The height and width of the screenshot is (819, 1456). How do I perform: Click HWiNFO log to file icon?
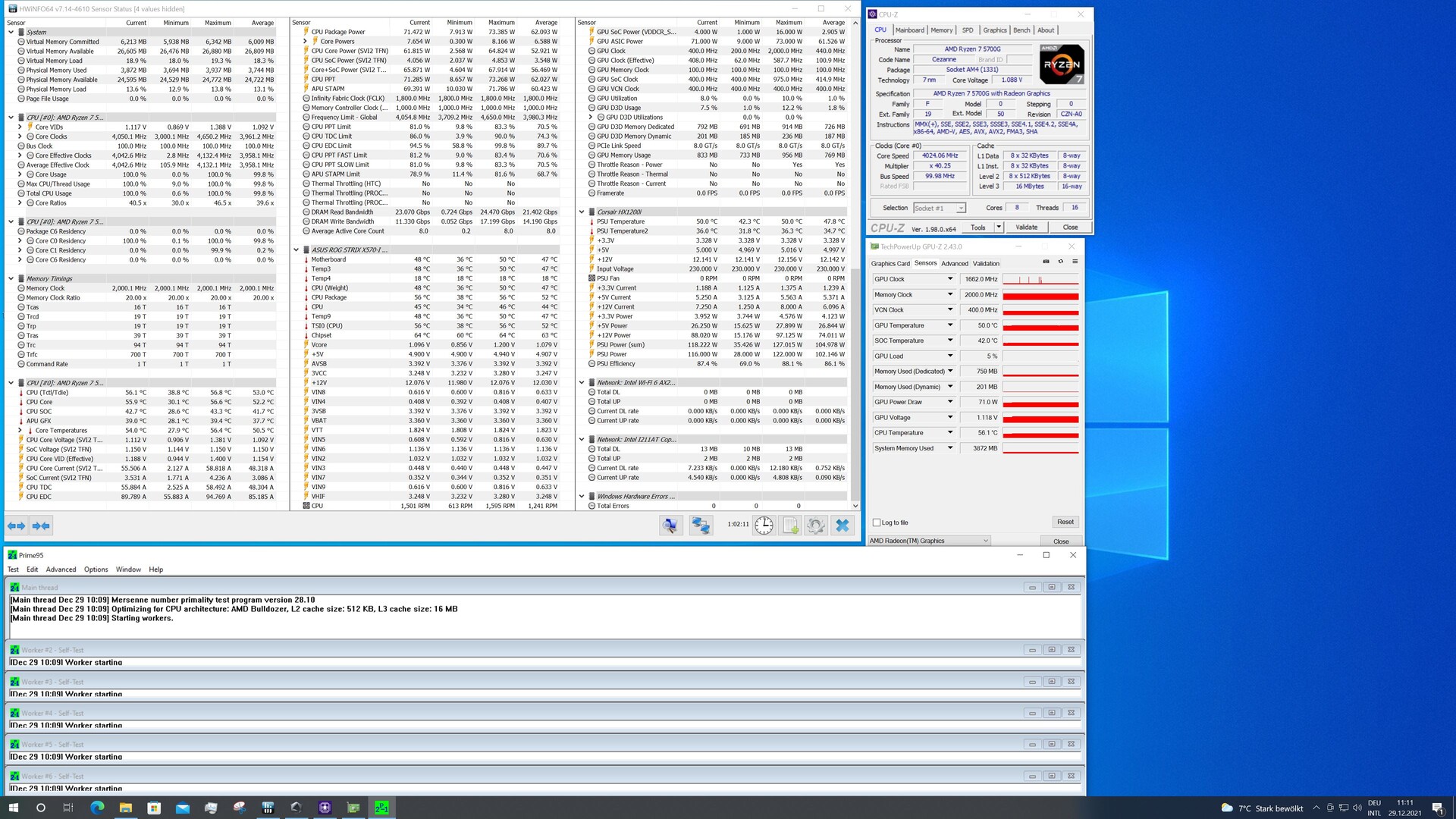click(x=790, y=525)
